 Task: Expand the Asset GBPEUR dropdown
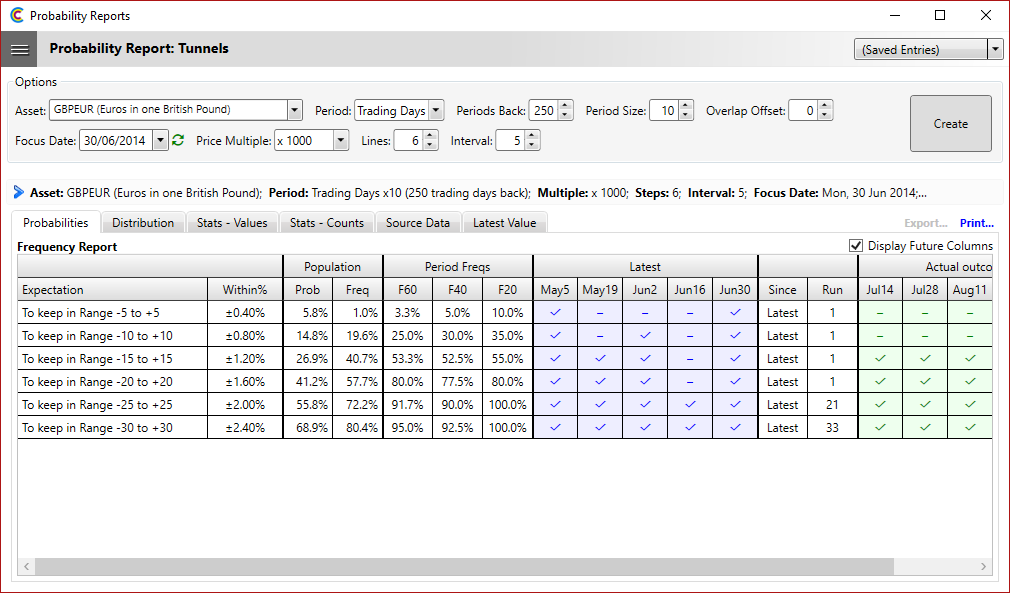294,111
